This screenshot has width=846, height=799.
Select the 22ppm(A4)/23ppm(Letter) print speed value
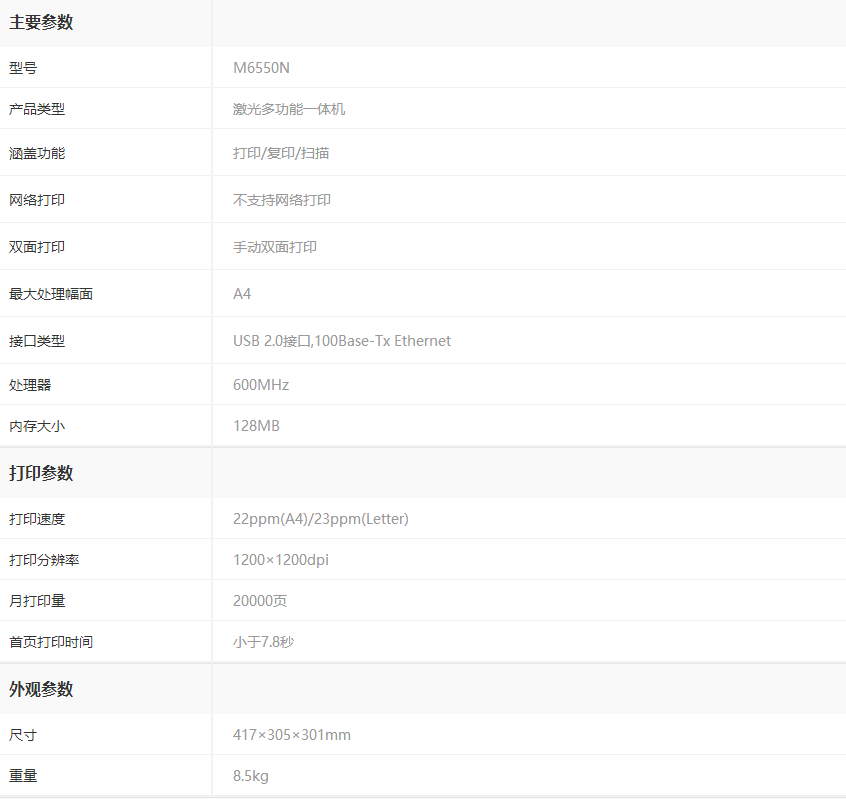click(x=320, y=519)
